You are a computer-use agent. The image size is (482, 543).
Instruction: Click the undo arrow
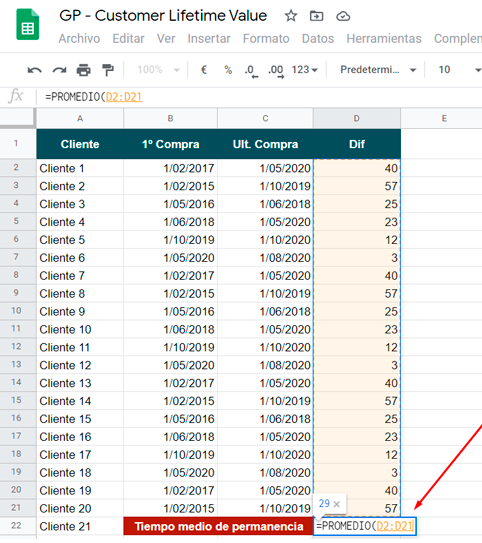34,70
